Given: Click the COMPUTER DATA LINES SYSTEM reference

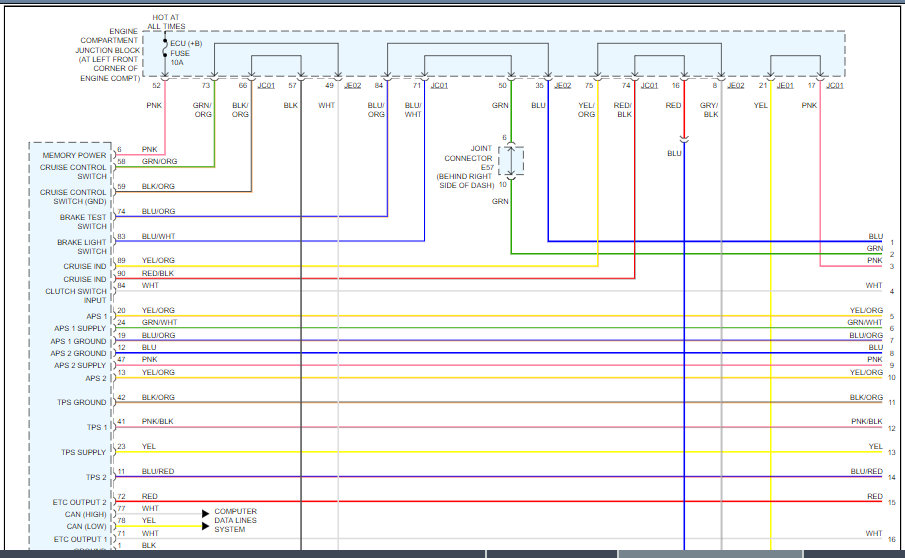Looking at the screenshot, I should [x=235, y=520].
